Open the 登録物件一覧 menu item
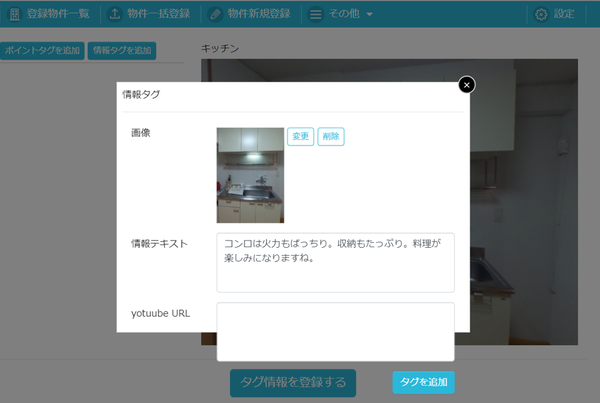This screenshot has width=600, height=403. [x=59, y=14]
